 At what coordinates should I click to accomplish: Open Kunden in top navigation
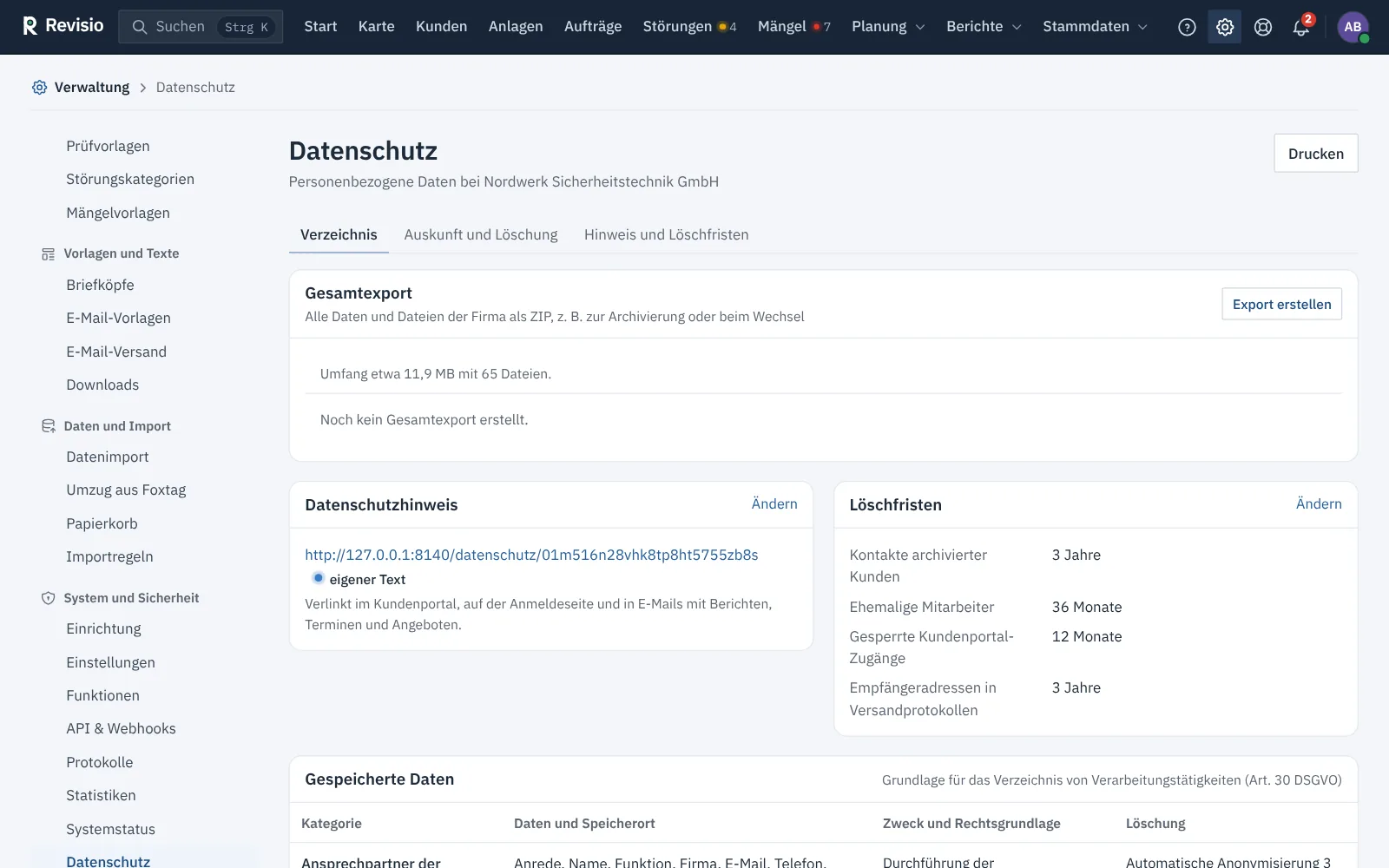pyautogui.click(x=441, y=27)
